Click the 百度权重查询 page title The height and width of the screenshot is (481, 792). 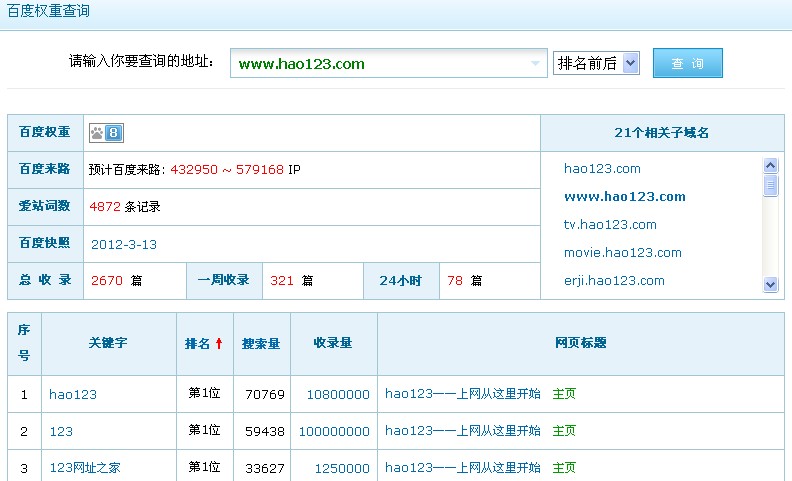[x=48, y=11]
